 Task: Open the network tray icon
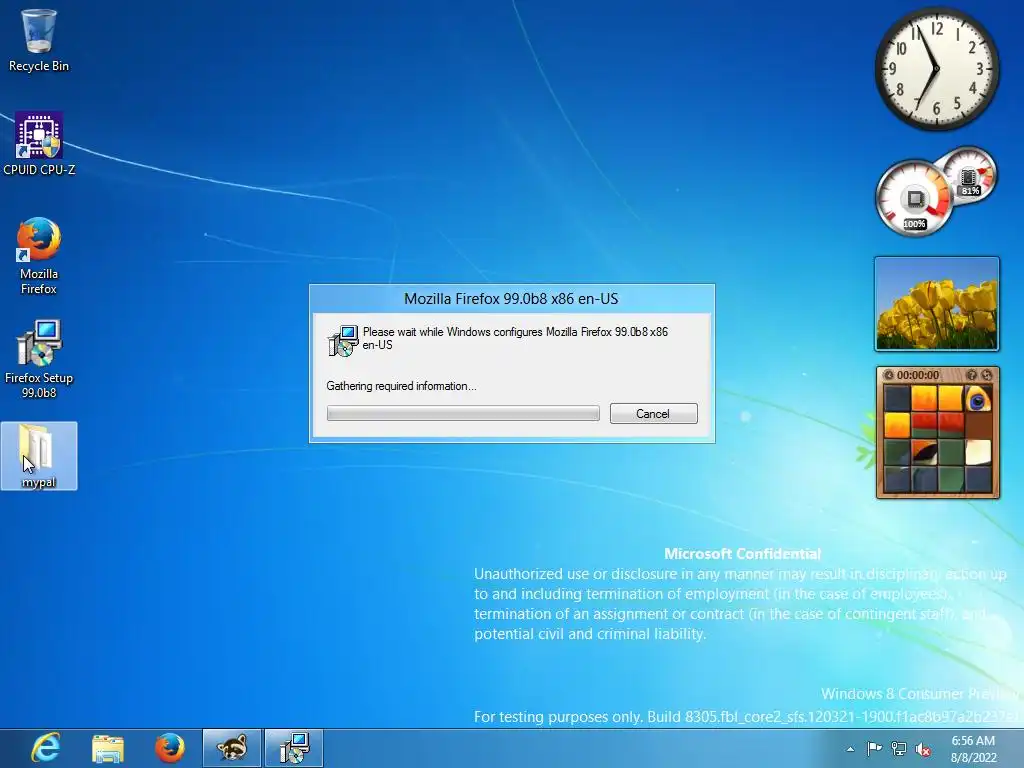899,749
